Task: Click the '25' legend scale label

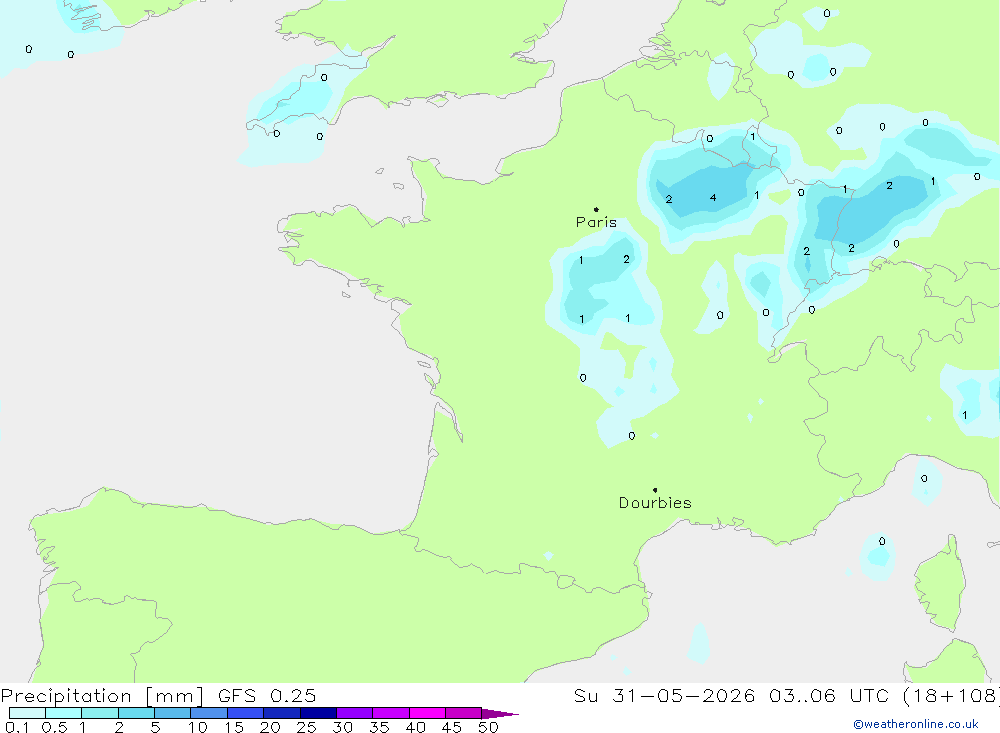Action: tap(307, 727)
